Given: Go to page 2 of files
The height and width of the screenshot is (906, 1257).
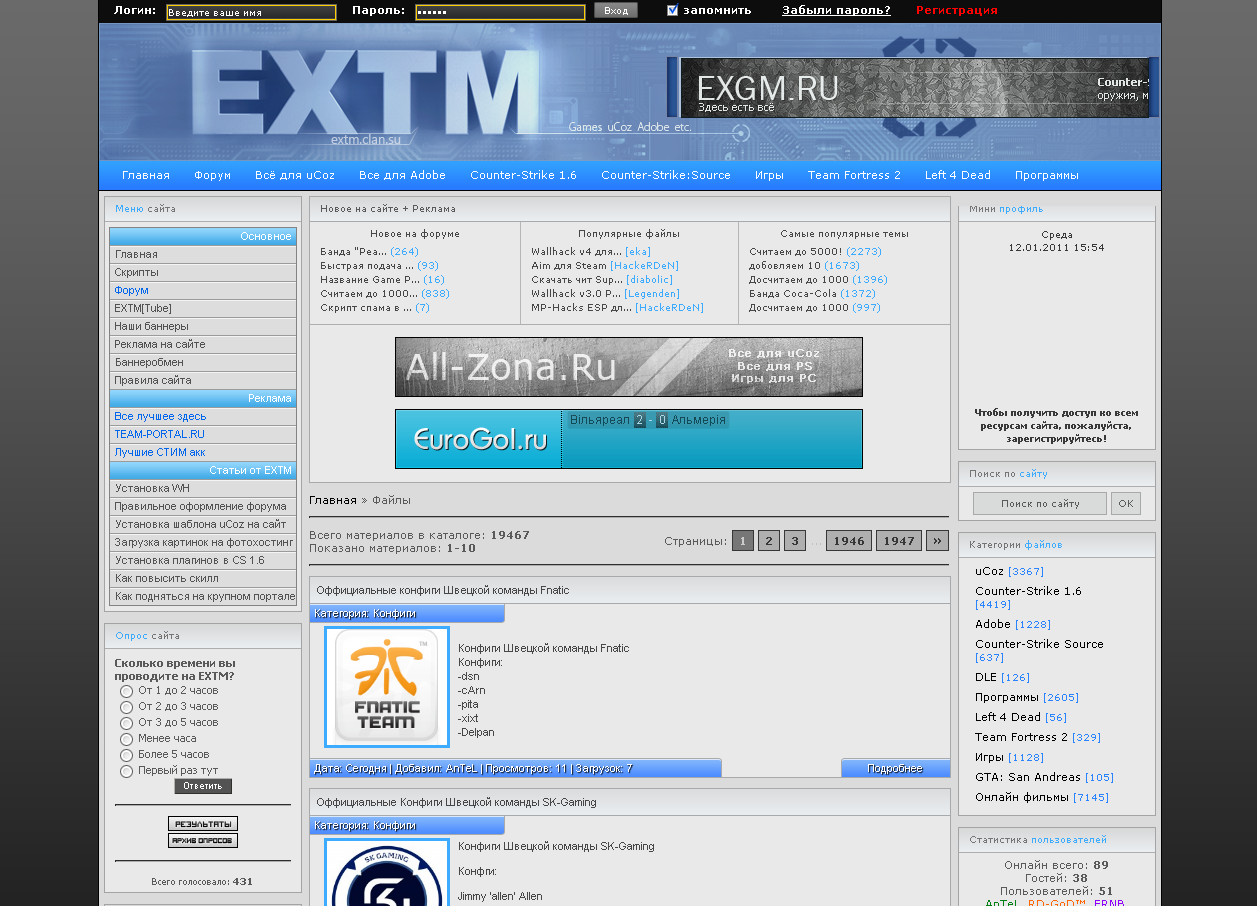Looking at the screenshot, I should coord(768,541).
